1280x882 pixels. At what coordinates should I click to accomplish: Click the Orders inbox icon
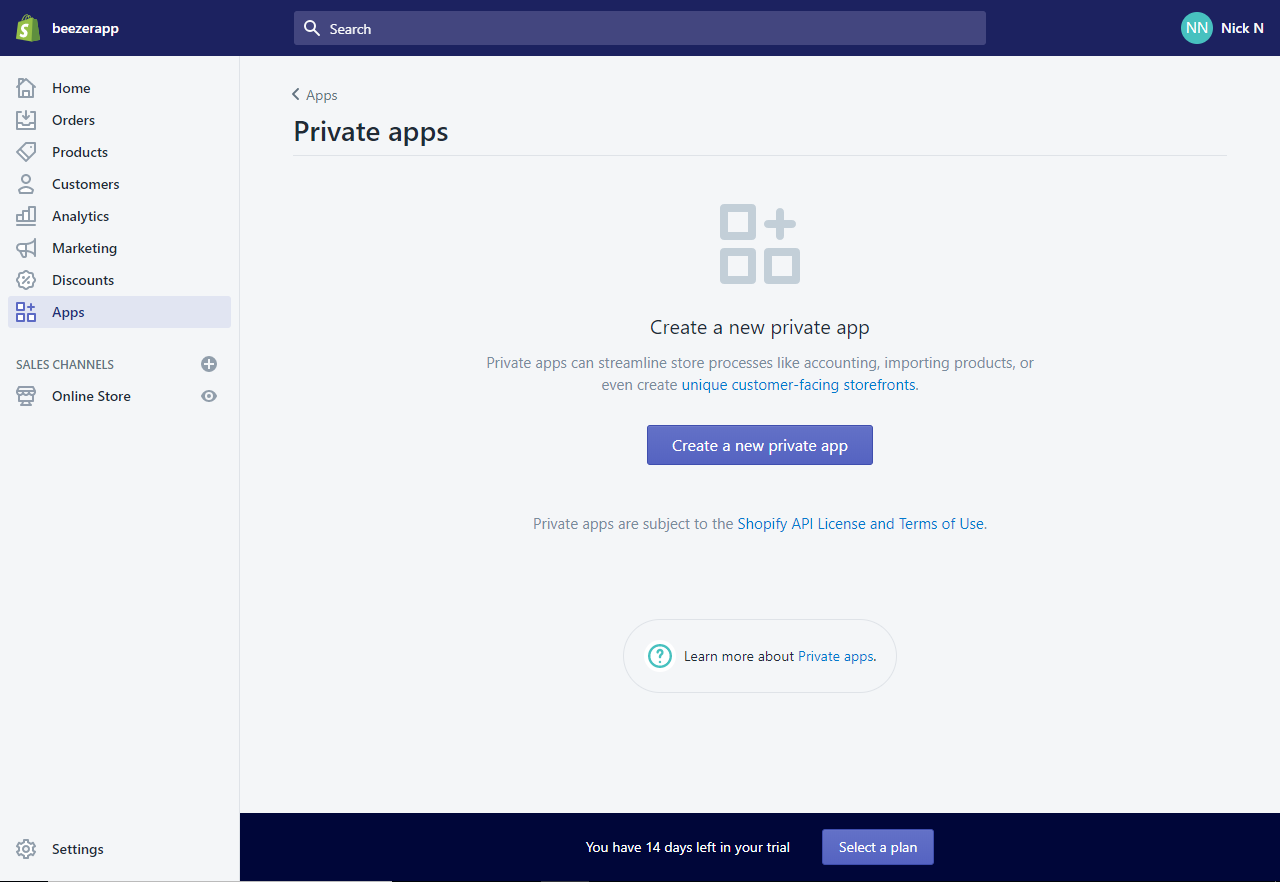[x=26, y=120]
